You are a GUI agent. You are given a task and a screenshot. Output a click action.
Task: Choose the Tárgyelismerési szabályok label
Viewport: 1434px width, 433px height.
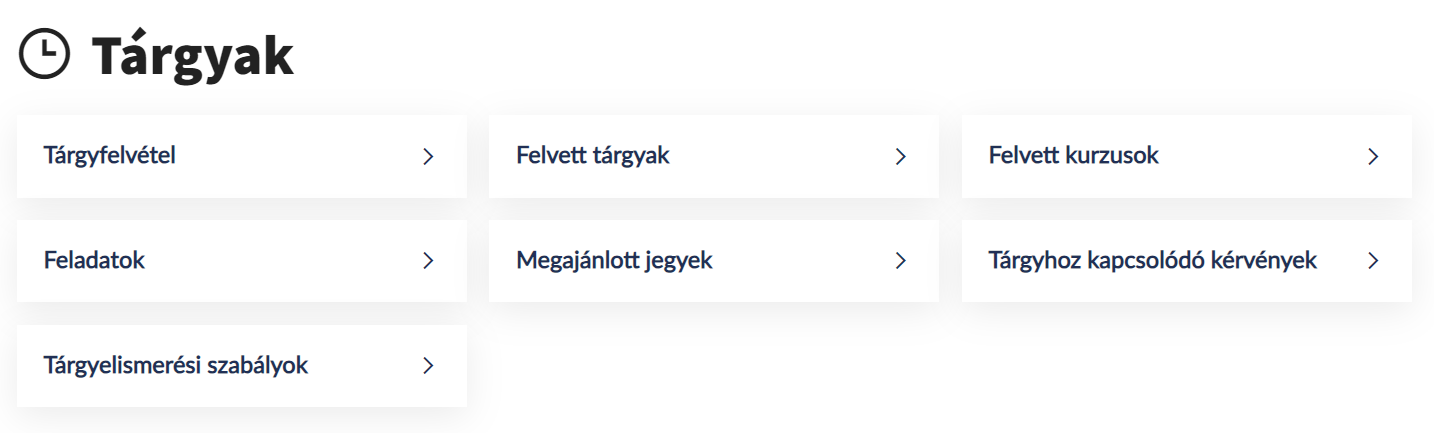[x=176, y=366]
